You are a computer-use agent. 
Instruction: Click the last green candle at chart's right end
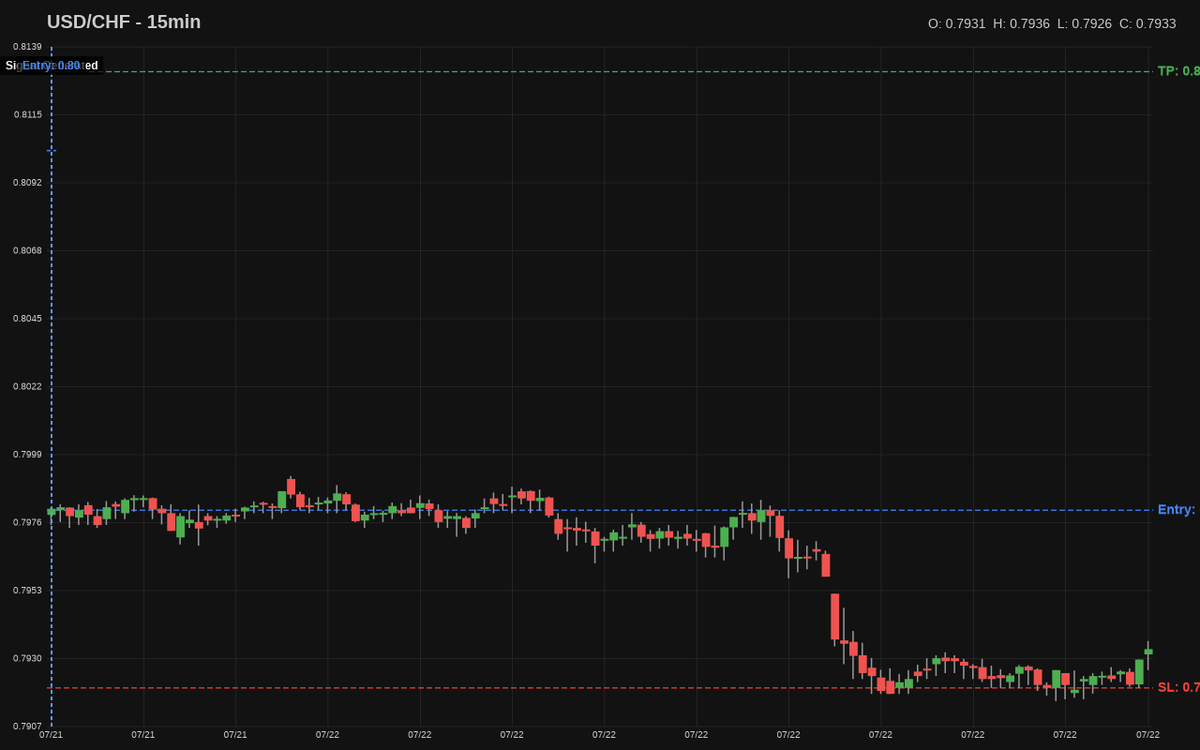[1148, 652]
